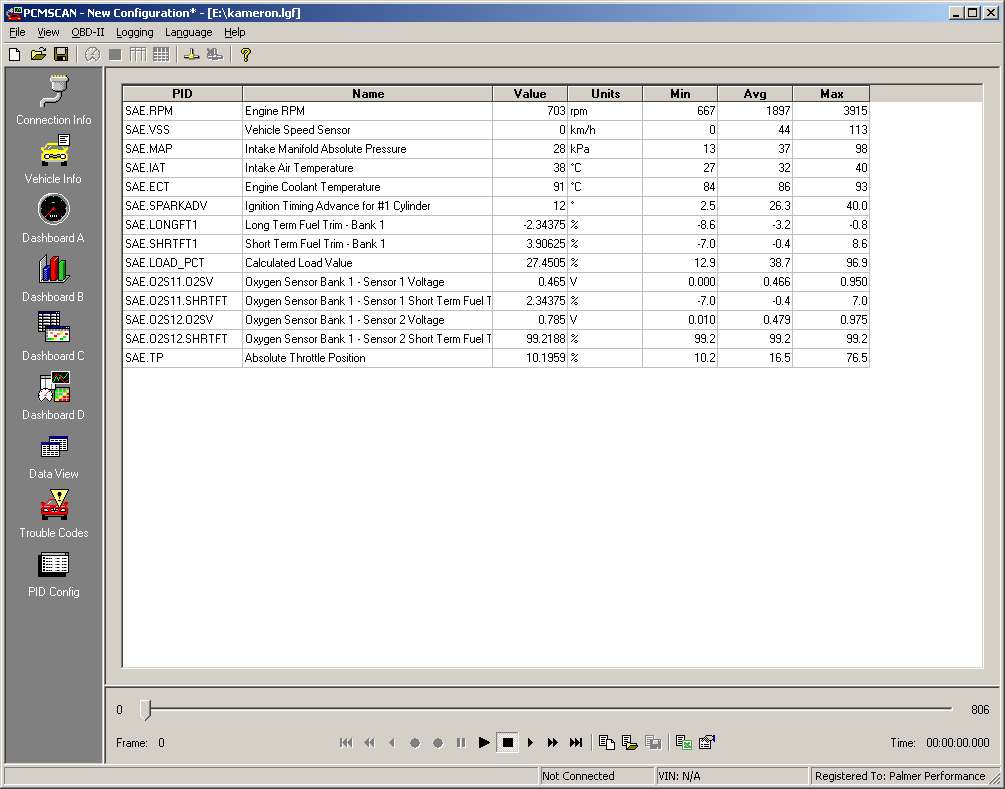
Task: Click the grayed column table toolbar icon
Action: (138, 54)
